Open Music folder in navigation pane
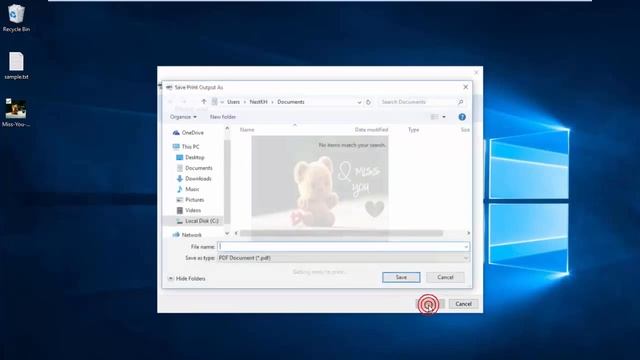The image size is (640, 360). [192, 189]
